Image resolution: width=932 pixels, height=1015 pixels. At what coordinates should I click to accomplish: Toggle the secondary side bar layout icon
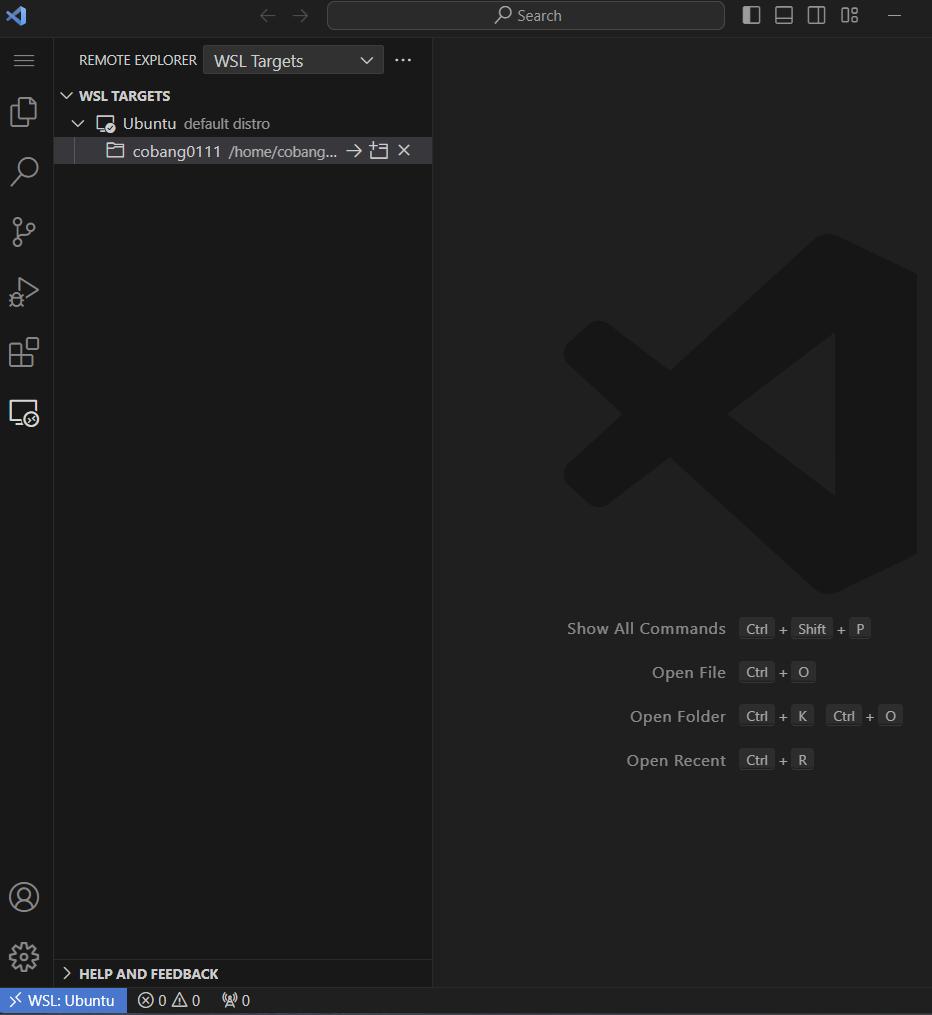pyautogui.click(x=817, y=15)
